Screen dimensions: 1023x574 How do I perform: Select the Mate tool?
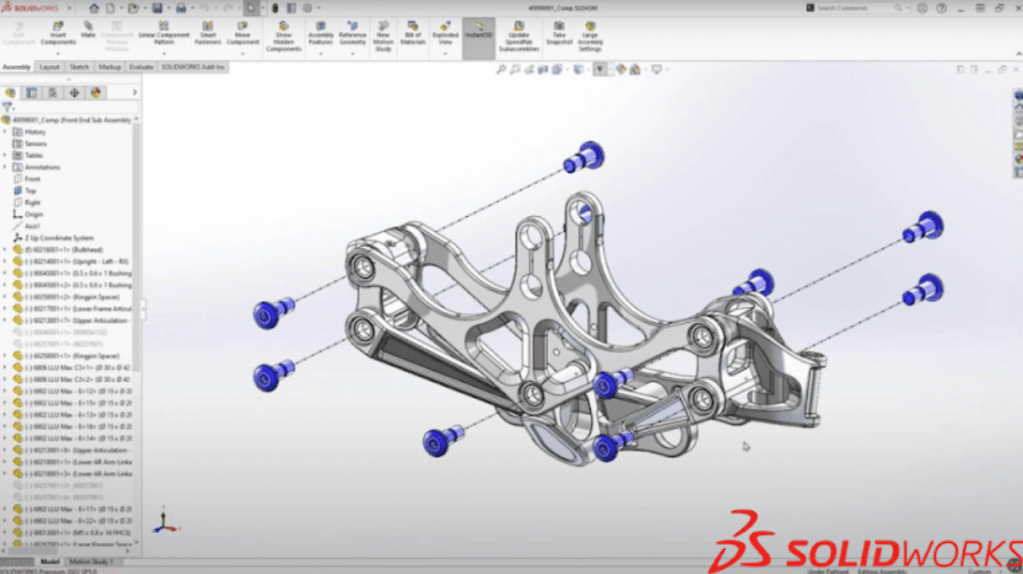[x=88, y=30]
